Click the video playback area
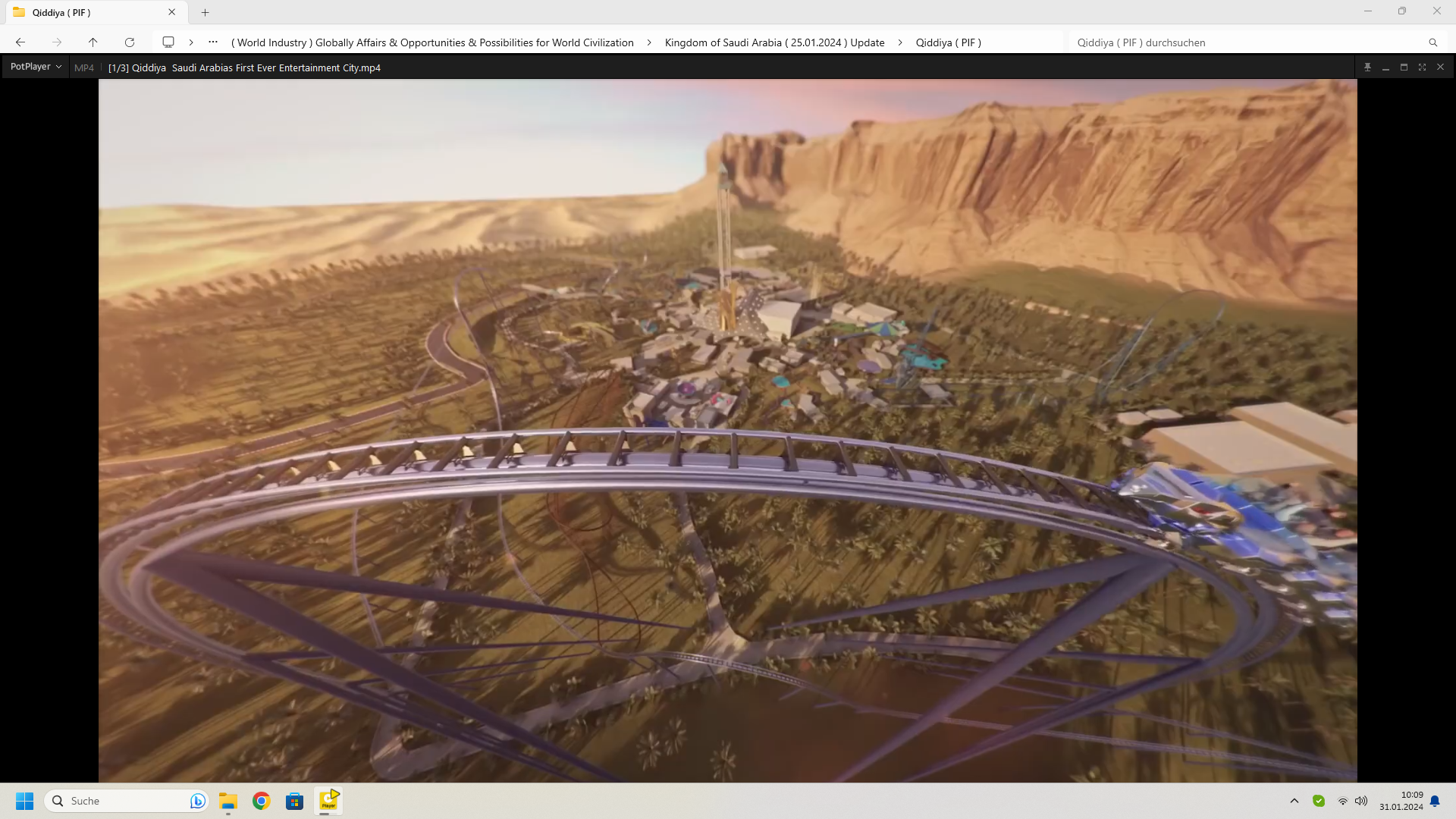The height and width of the screenshot is (819, 1456). pos(727,430)
